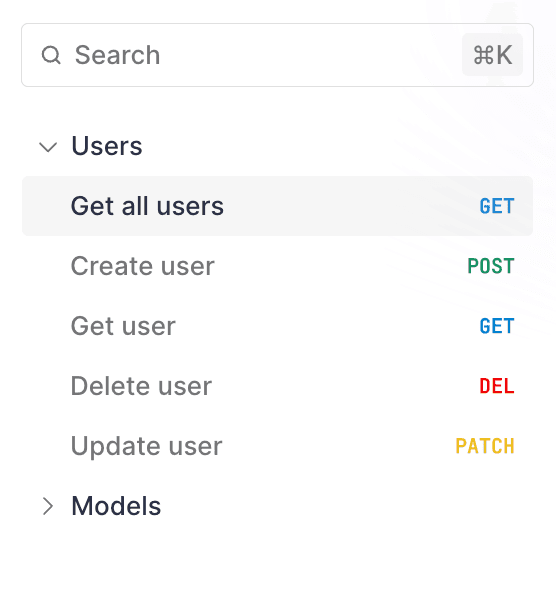Image resolution: width=556 pixels, height=604 pixels.
Task: Click the blue GET badge beside Get all users
Action: tap(497, 206)
